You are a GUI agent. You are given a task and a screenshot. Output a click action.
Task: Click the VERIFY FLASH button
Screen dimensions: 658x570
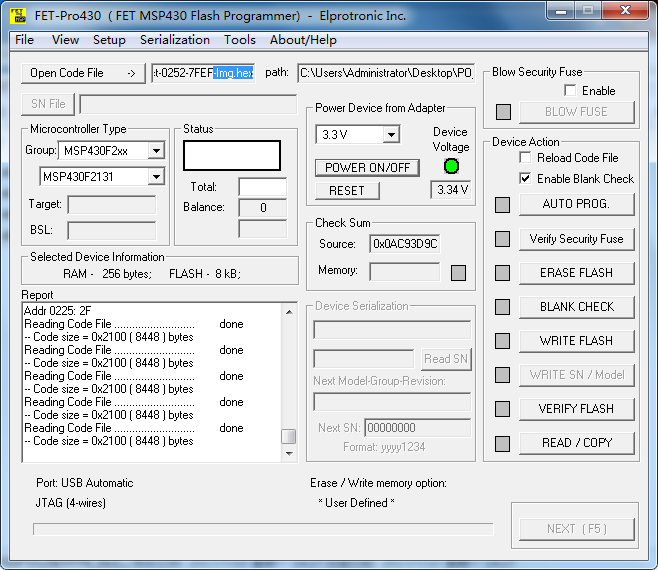tap(576, 409)
